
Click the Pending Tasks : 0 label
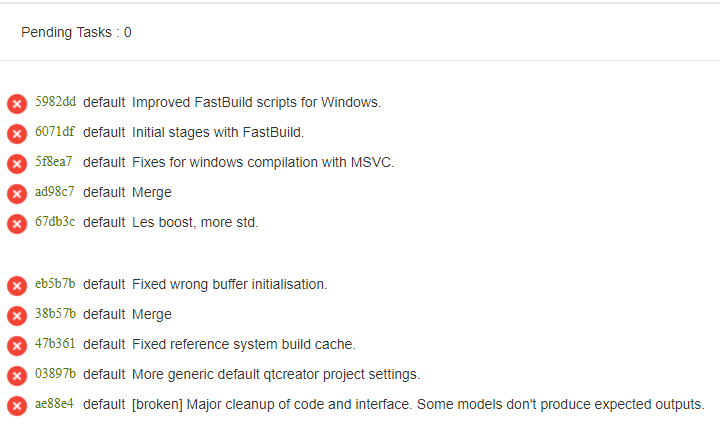click(x=76, y=32)
